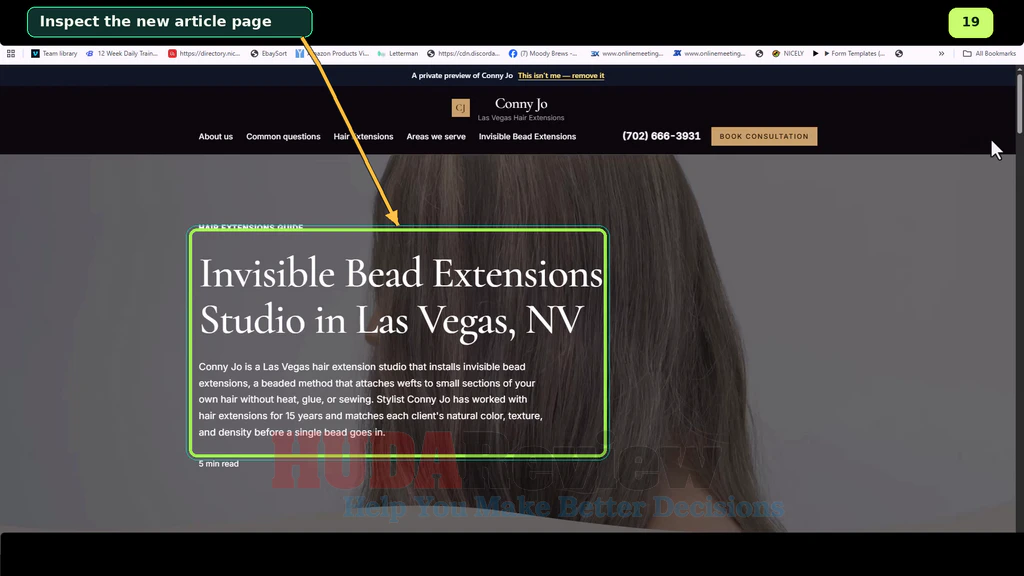The height and width of the screenshot is (576, 1024).
Task: Open the 12 Week Daily Train bookmark
Action: click(122, 54)
